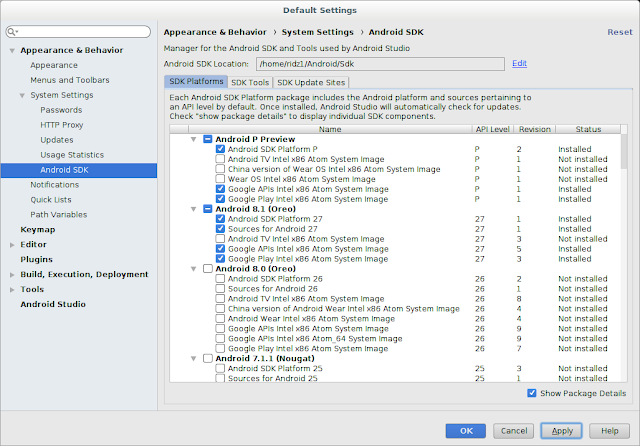Collapse Android 8.1 (Oreo) group
640x446 pixels.
(x=194, y=209)
